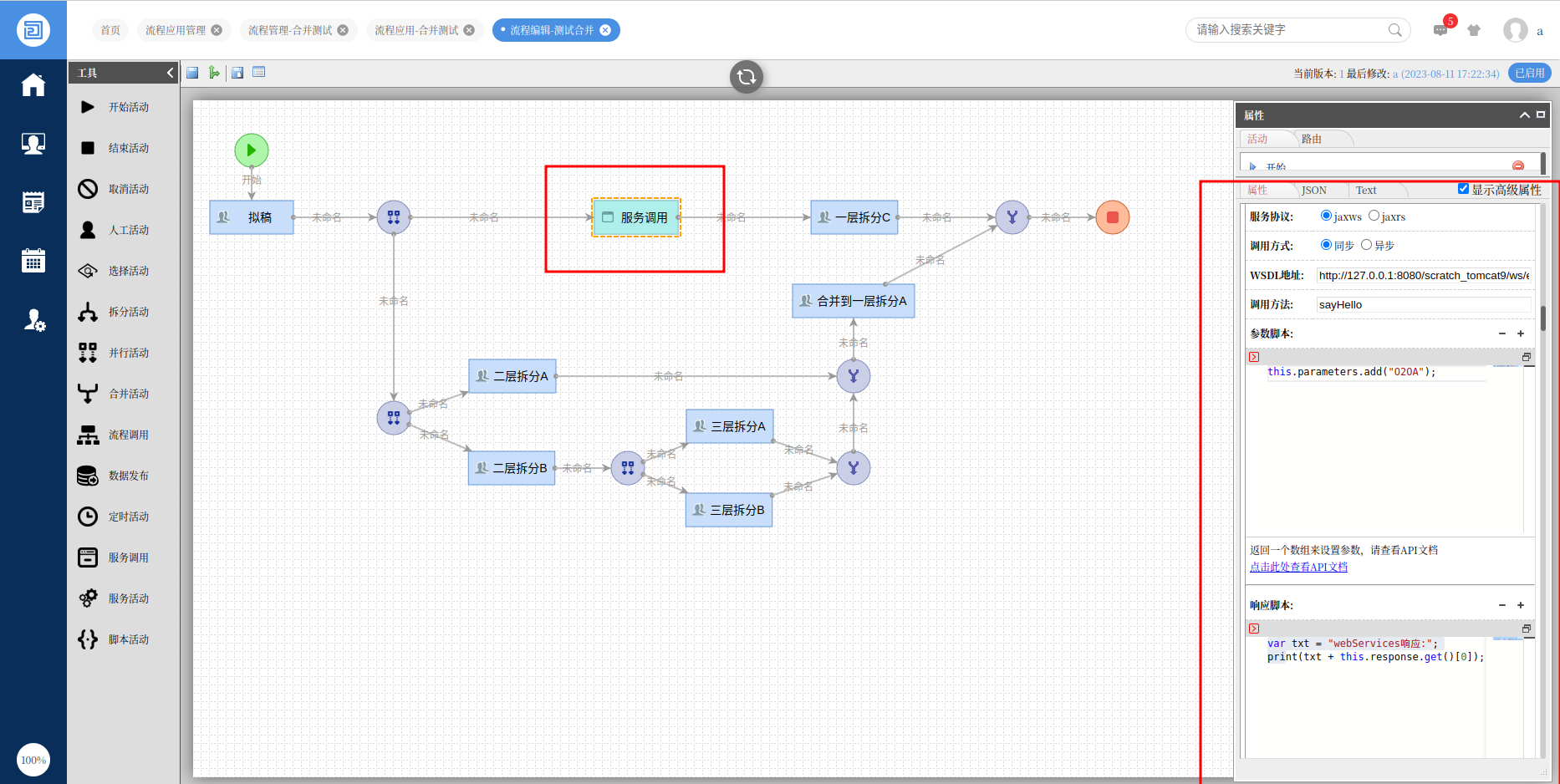Screen dimensions: 1560x784
Task: Click the round refresh button above canvas
Action: [747, 77]
